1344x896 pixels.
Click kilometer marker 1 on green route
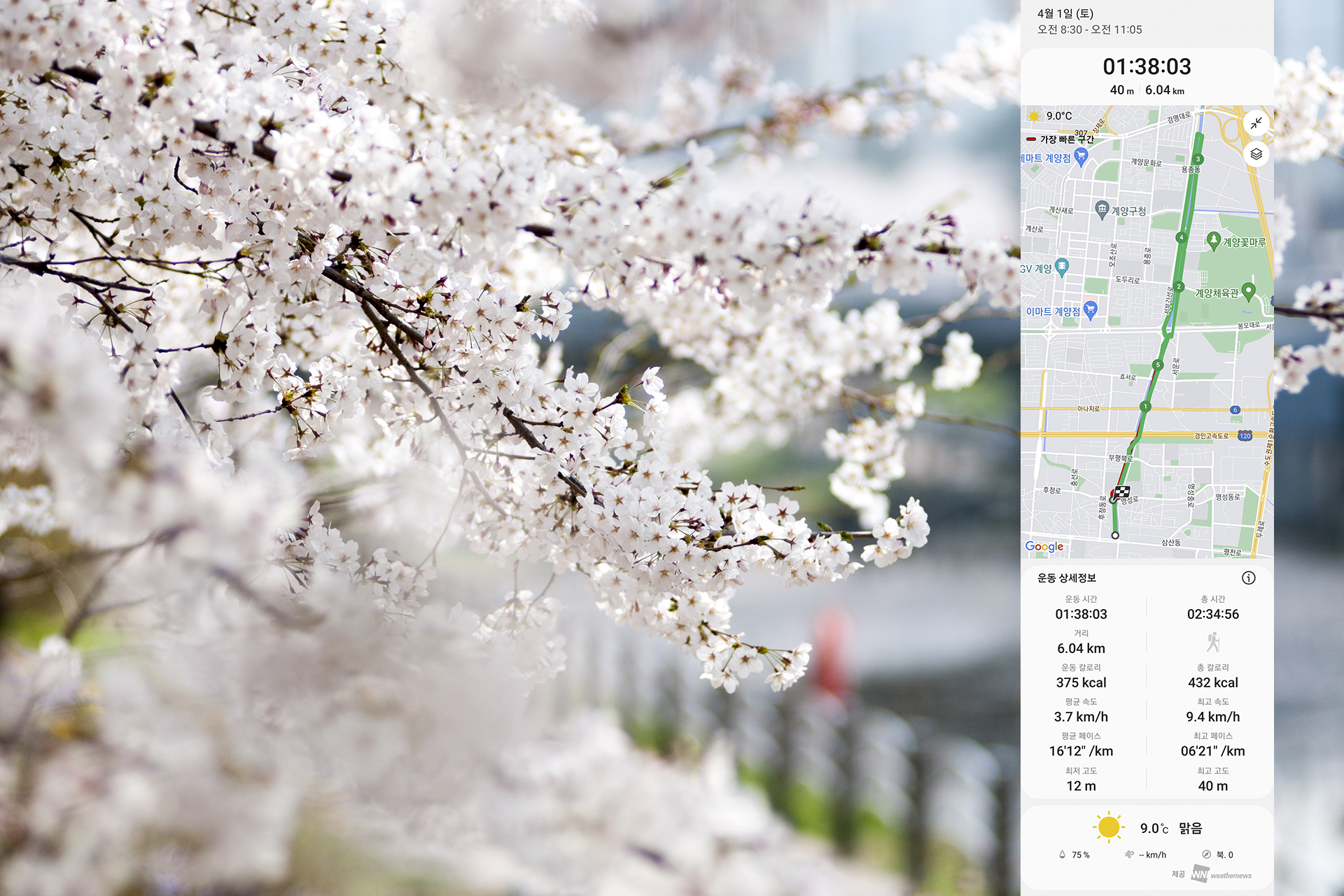(1145, 406)
